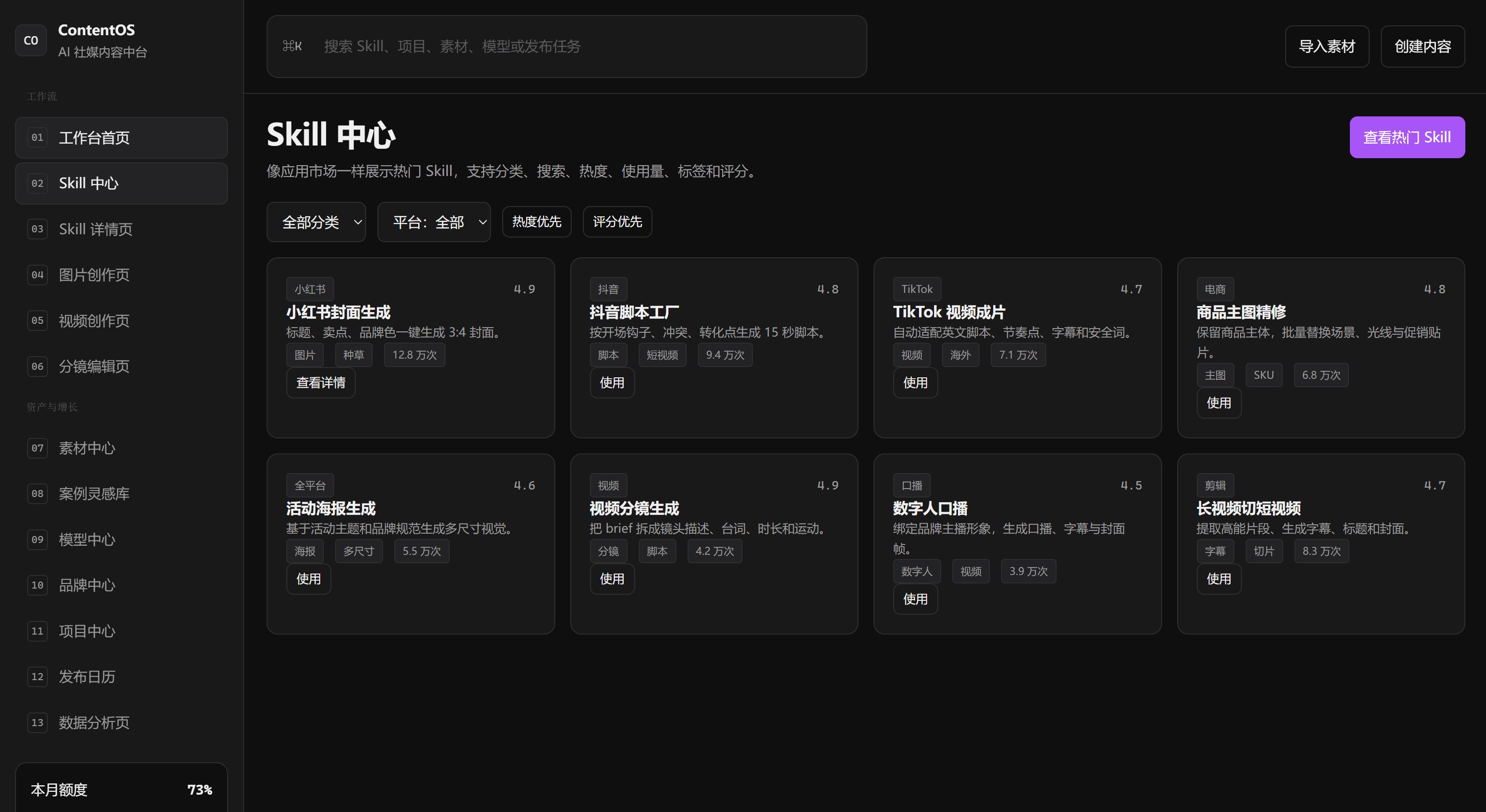Click the 剪辑 category tag
Viewport: 1486px width, 812px height.
pos(1216,486)
